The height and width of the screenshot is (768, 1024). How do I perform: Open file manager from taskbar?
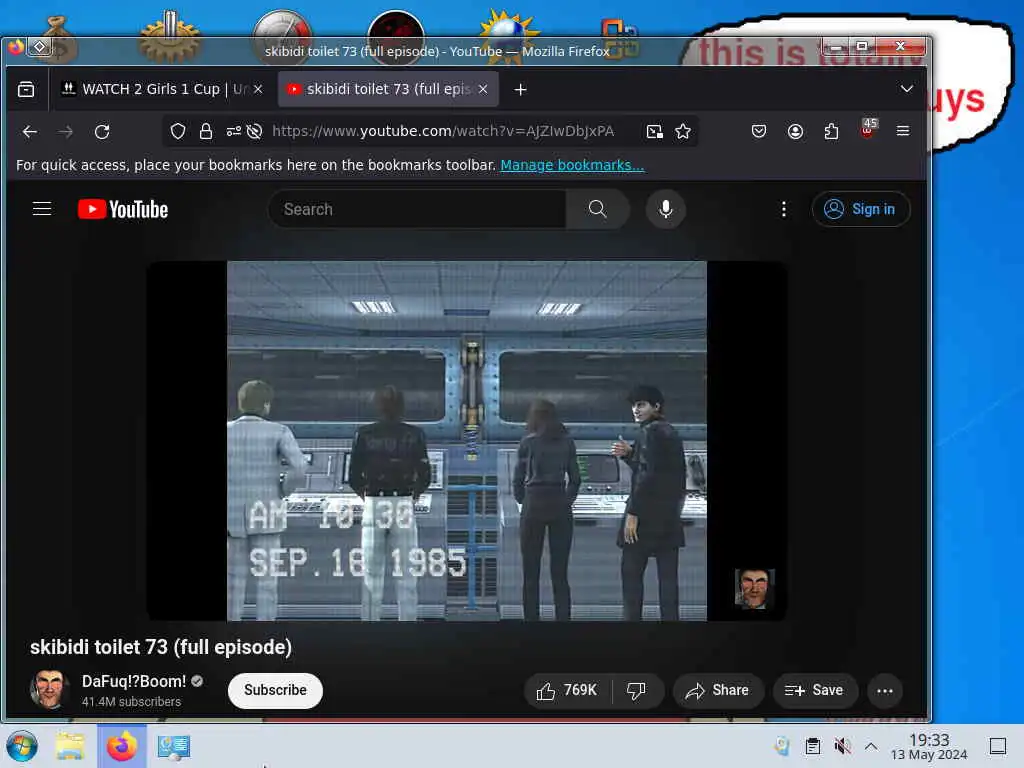click(70, 746)
